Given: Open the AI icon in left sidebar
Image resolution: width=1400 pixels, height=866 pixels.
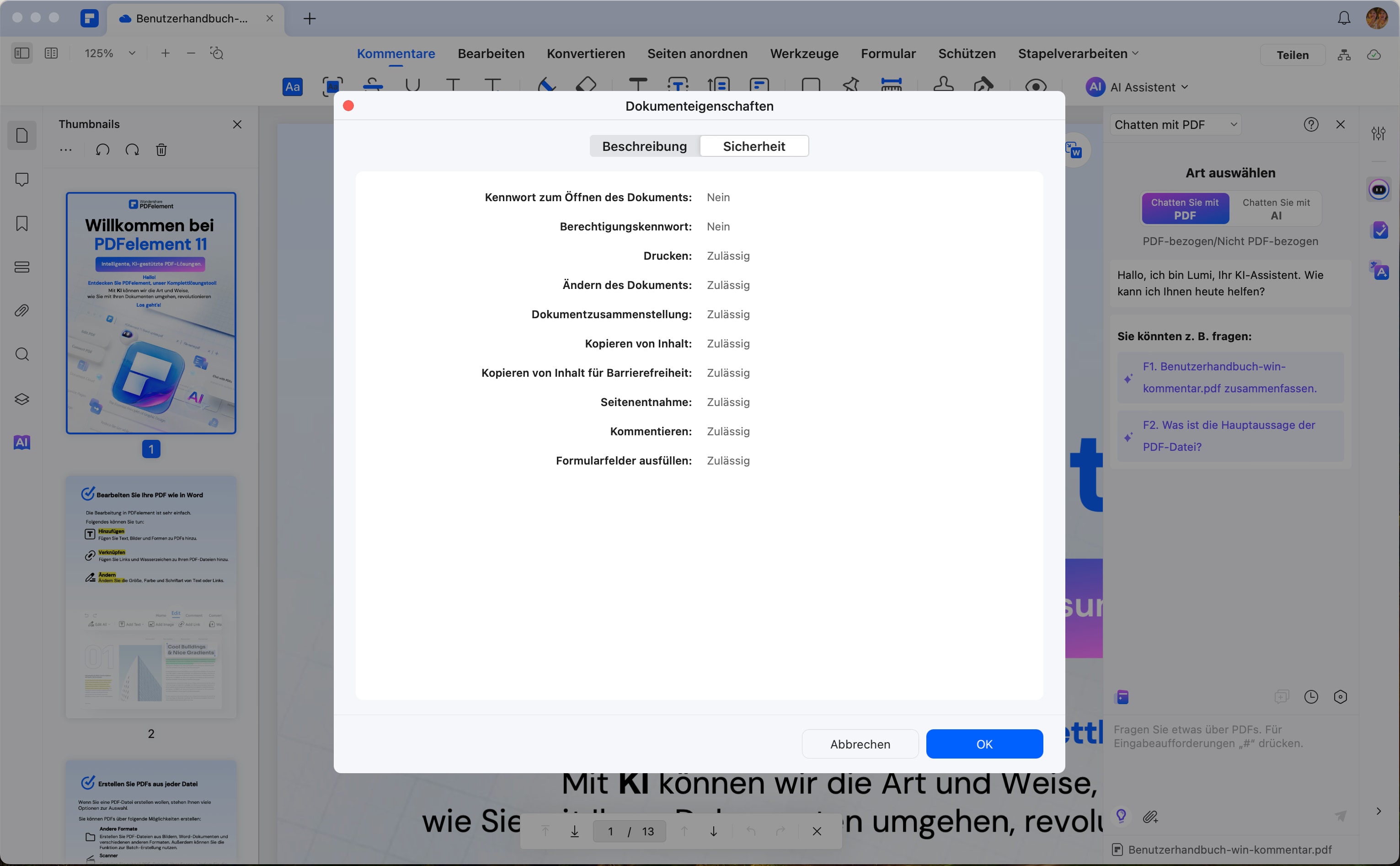Looking at the screenshot, I should (x=22, y=442).
